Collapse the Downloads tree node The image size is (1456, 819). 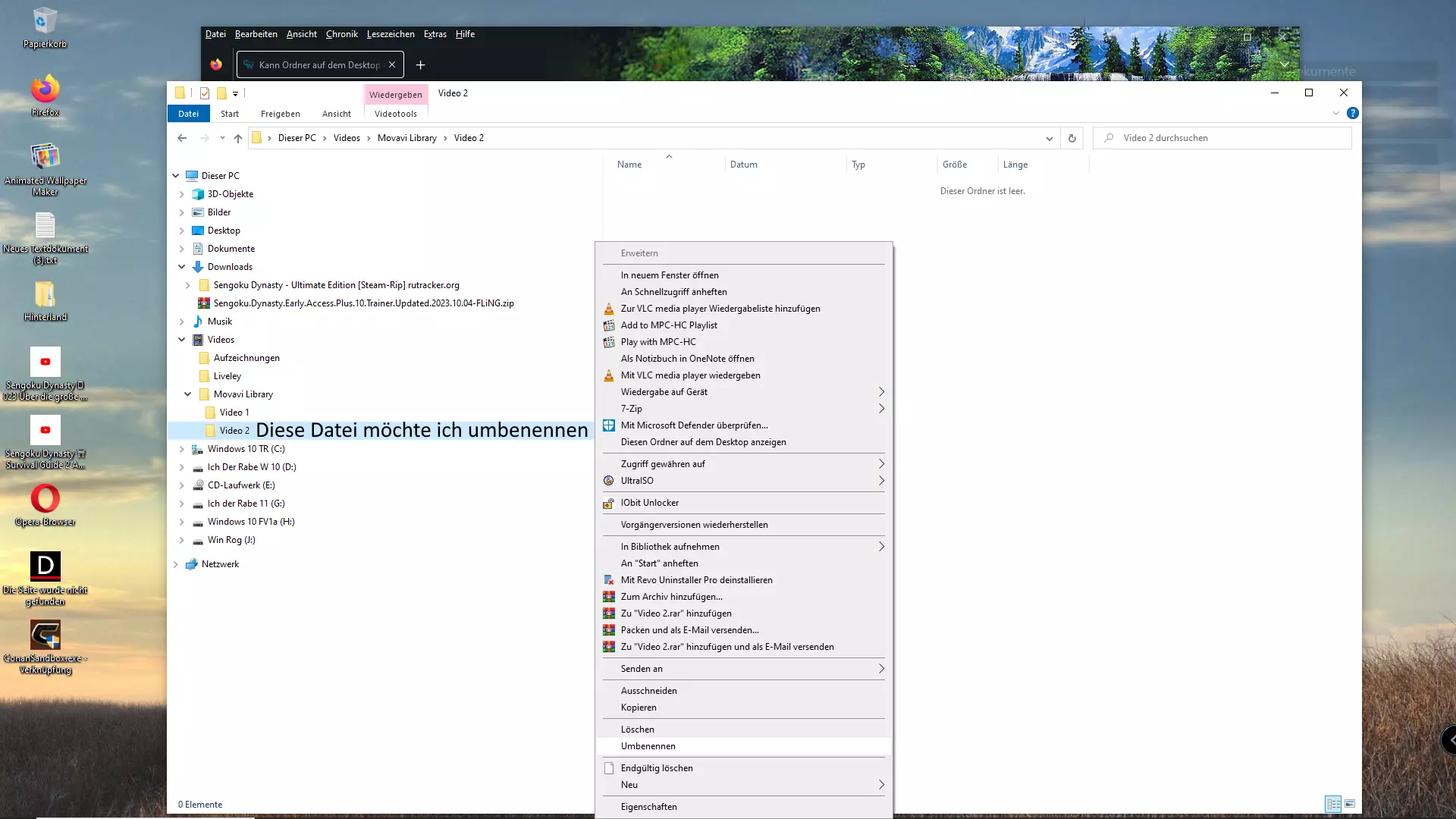(182, 267)
